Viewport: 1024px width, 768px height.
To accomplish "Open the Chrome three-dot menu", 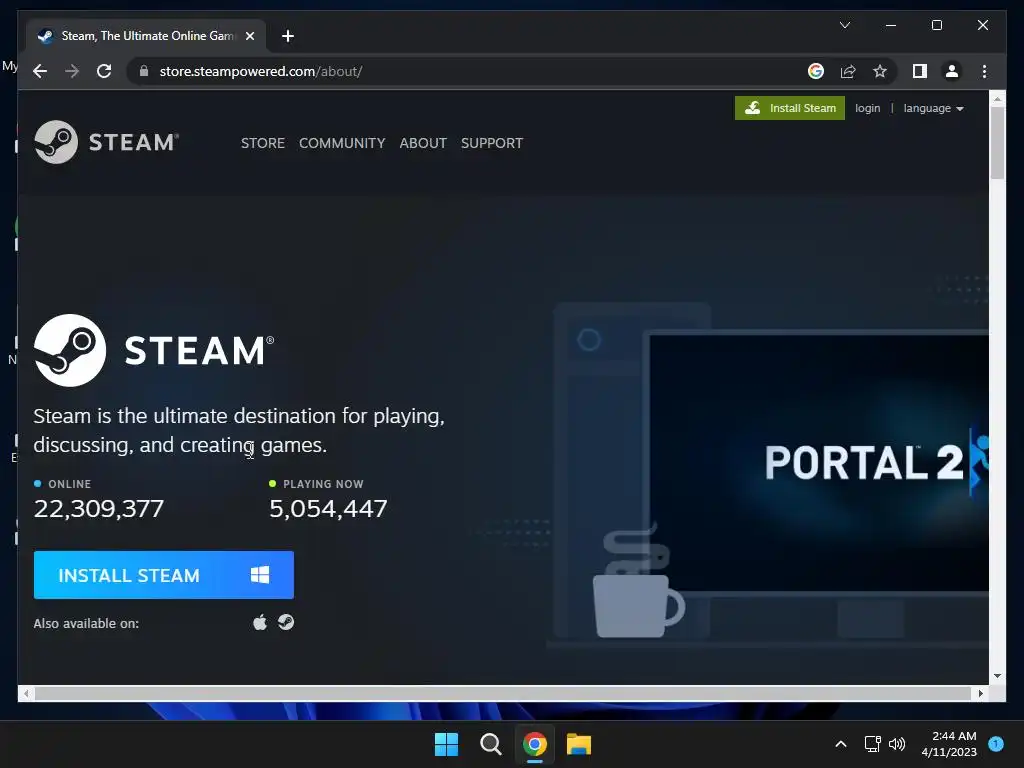I will (x=984, y=71).
